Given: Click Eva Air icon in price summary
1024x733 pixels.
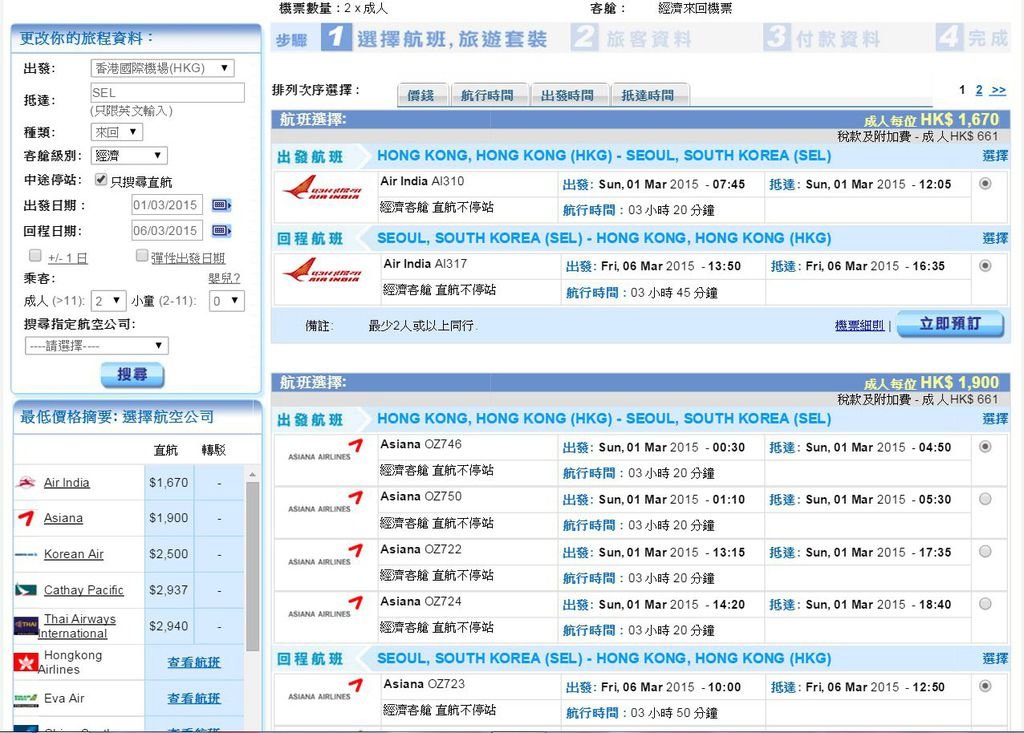Looking at the screenshot, I should point(26,698).
